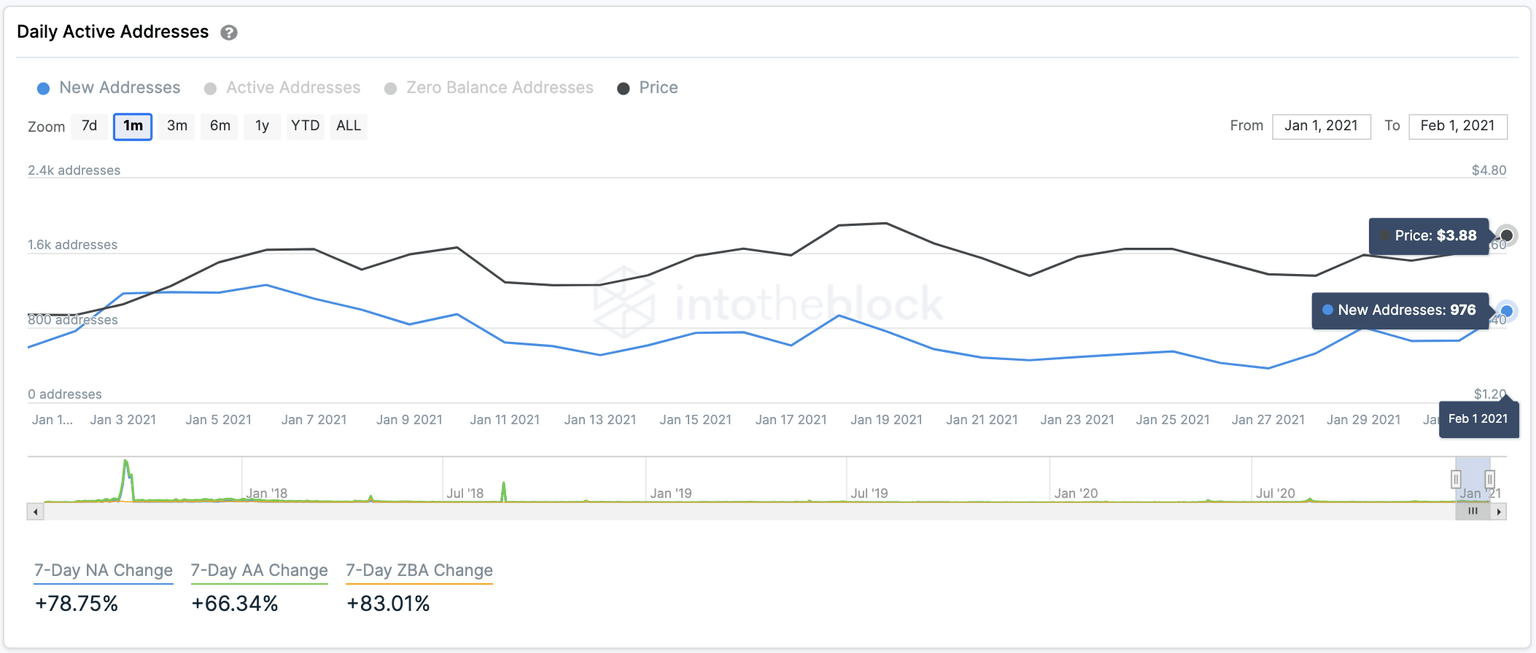Zoom the chart to 6m range
This screenshot has width=1536, height=653.
click(x=219, y=126)
